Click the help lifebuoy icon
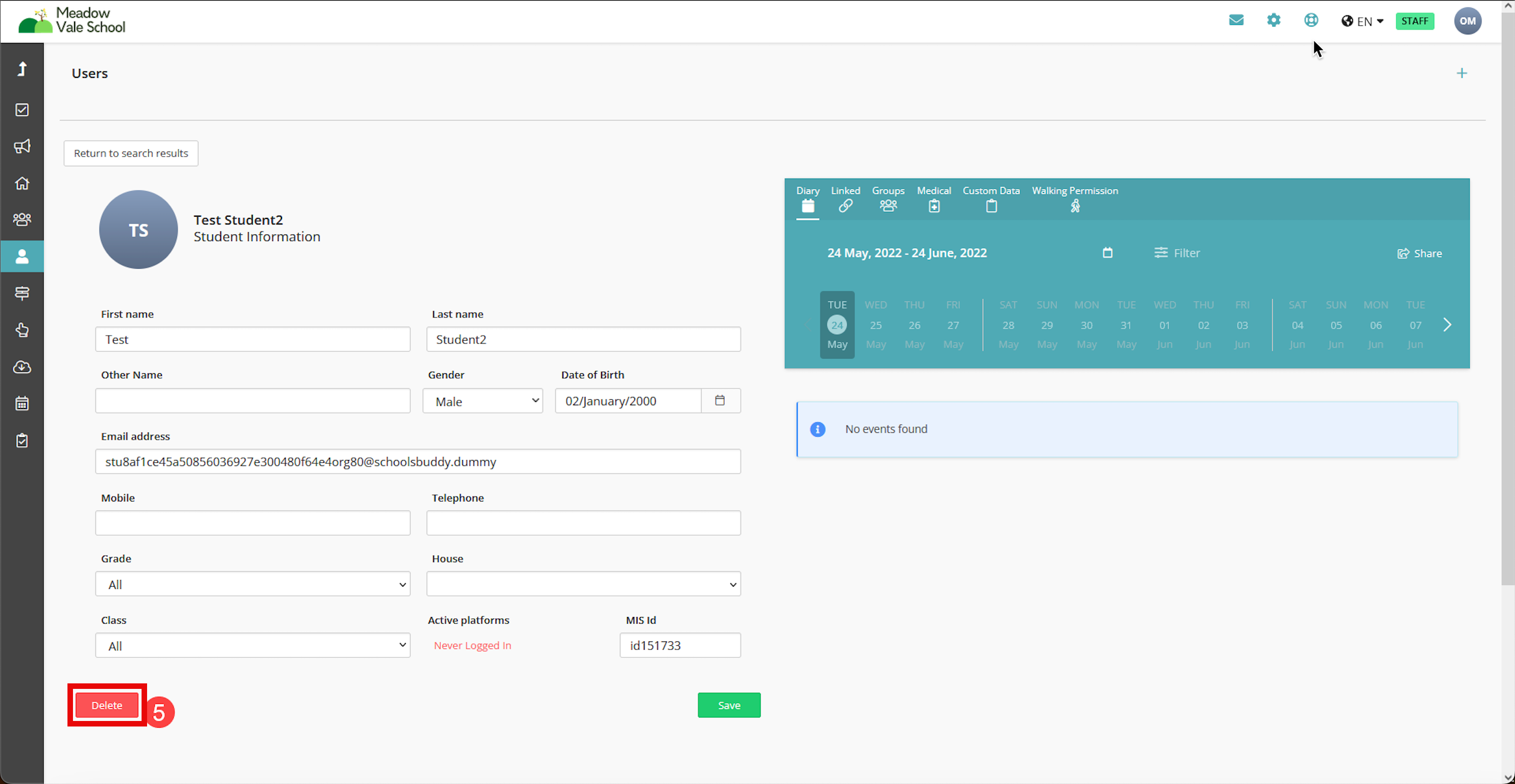This screenshot has height=784, width=1515. pos(1311,20)
